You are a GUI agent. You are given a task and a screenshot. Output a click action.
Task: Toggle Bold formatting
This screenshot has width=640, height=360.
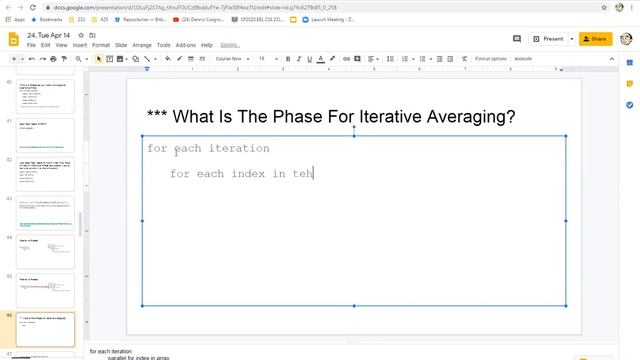click(x=288, y=59)
